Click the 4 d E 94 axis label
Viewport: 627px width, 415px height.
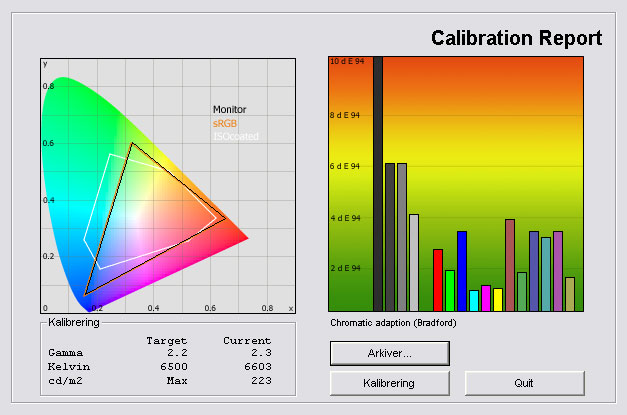(x=345, y=218)
